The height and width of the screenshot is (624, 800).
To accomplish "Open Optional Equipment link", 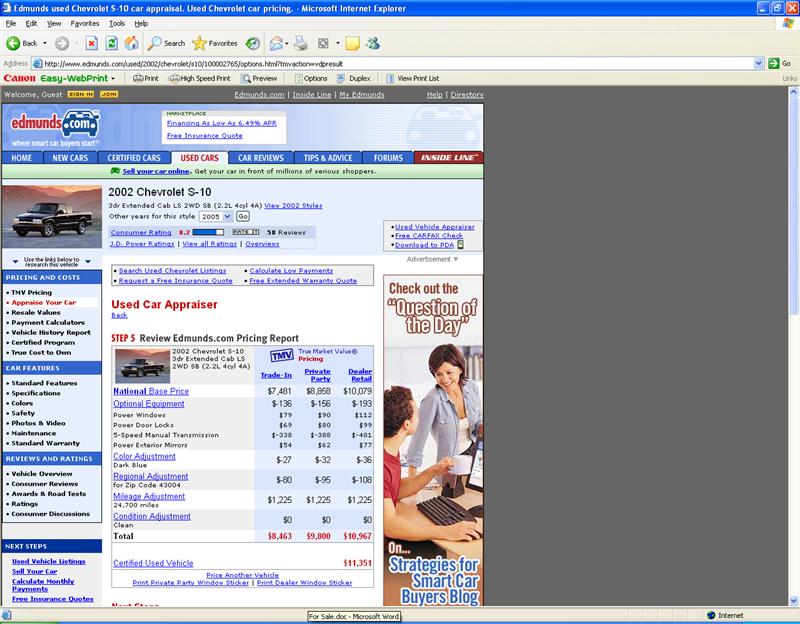I will (x=149, y=404).
